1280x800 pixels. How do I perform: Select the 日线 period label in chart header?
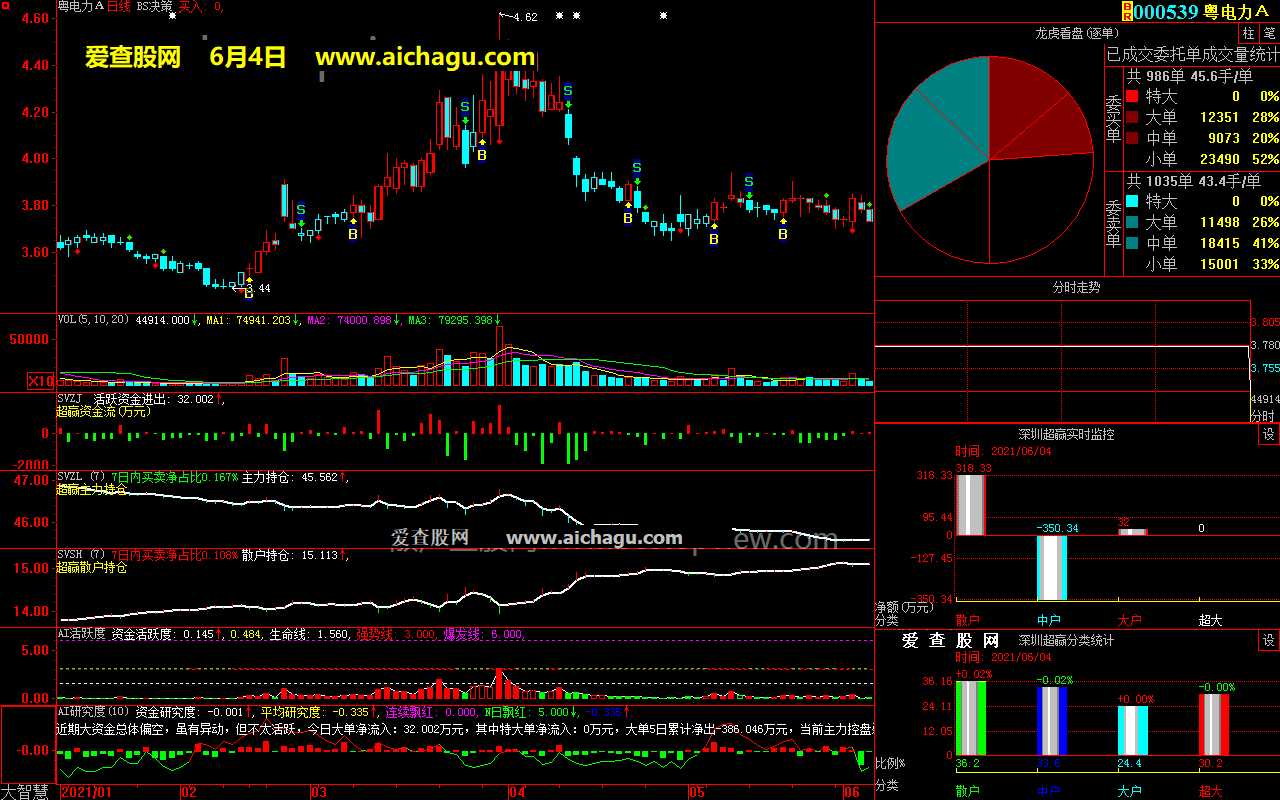click(x=120, y=6)
